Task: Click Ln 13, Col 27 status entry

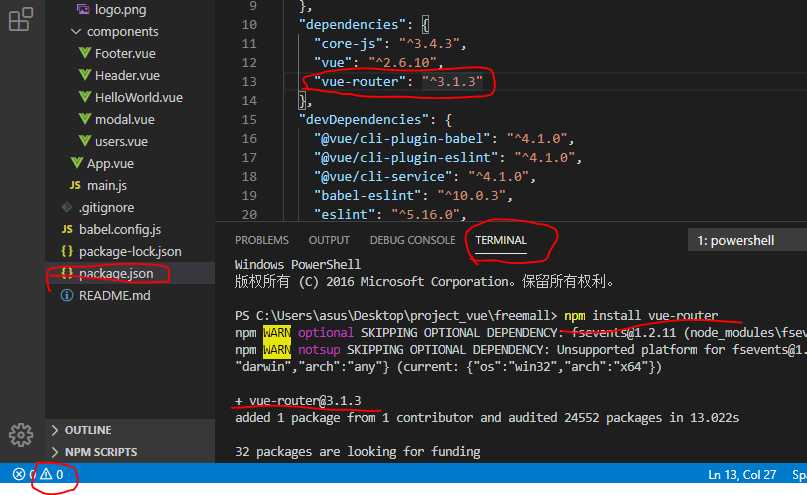Action: tap(742, 474)
